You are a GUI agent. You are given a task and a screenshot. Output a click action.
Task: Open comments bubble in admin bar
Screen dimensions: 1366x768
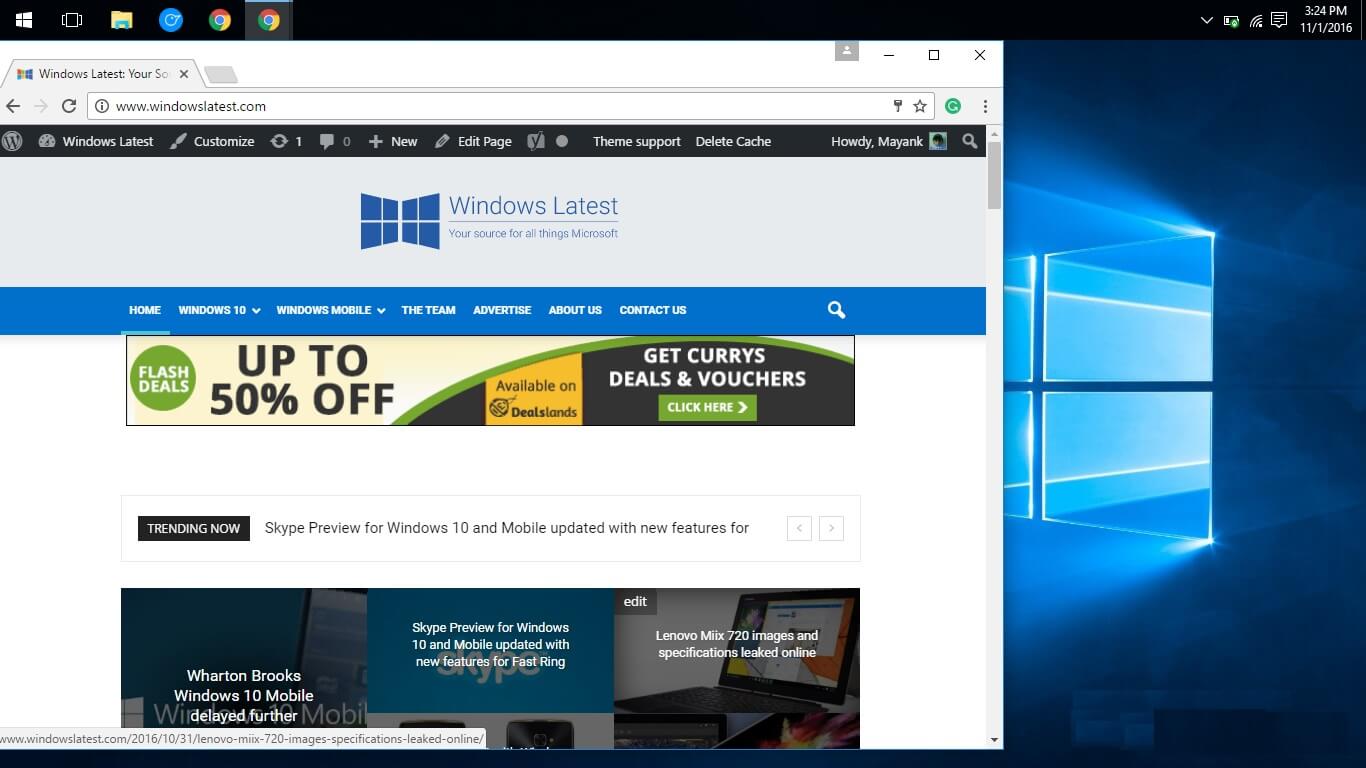pos(335,141)
